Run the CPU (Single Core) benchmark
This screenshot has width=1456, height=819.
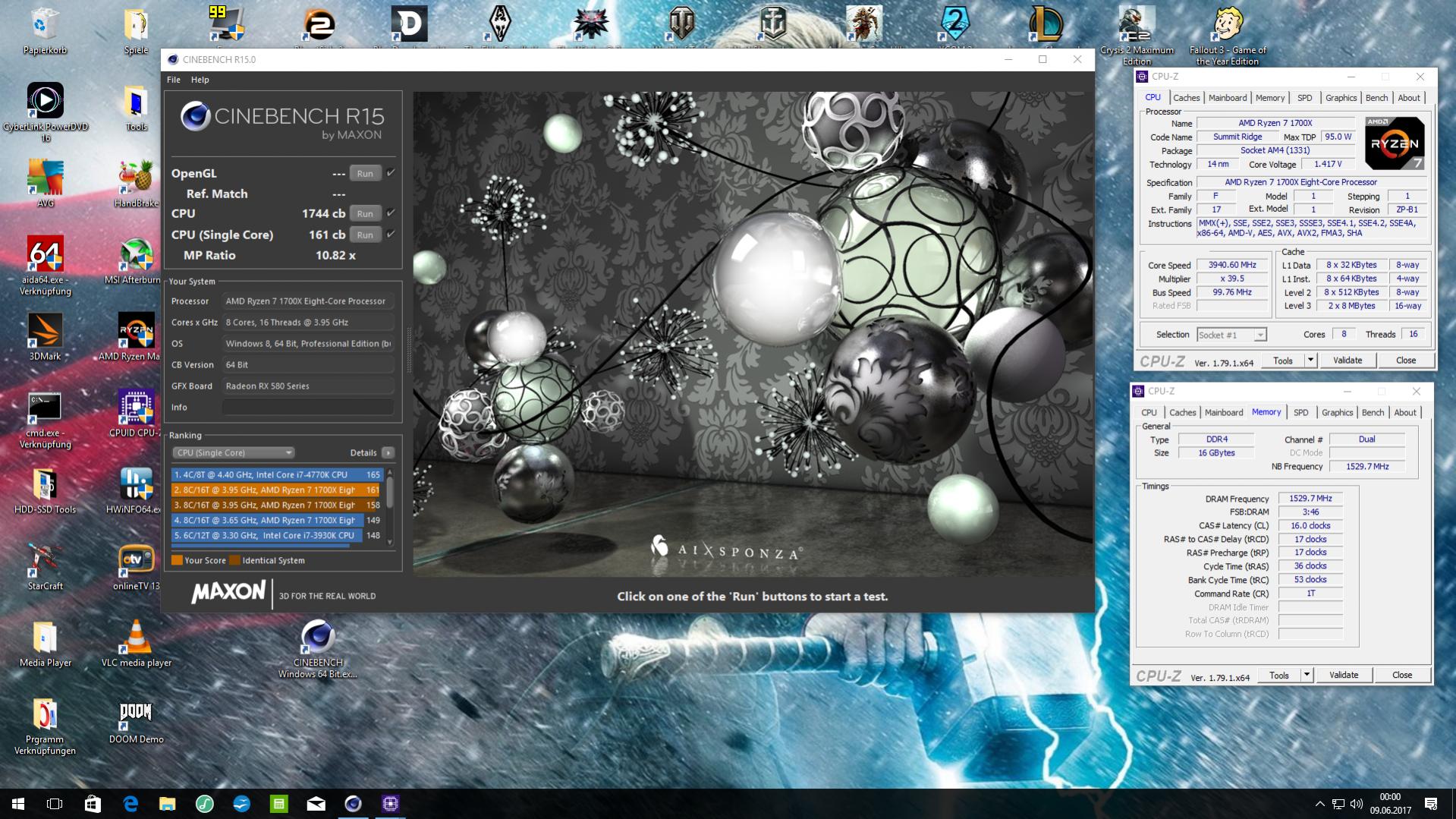365,235
